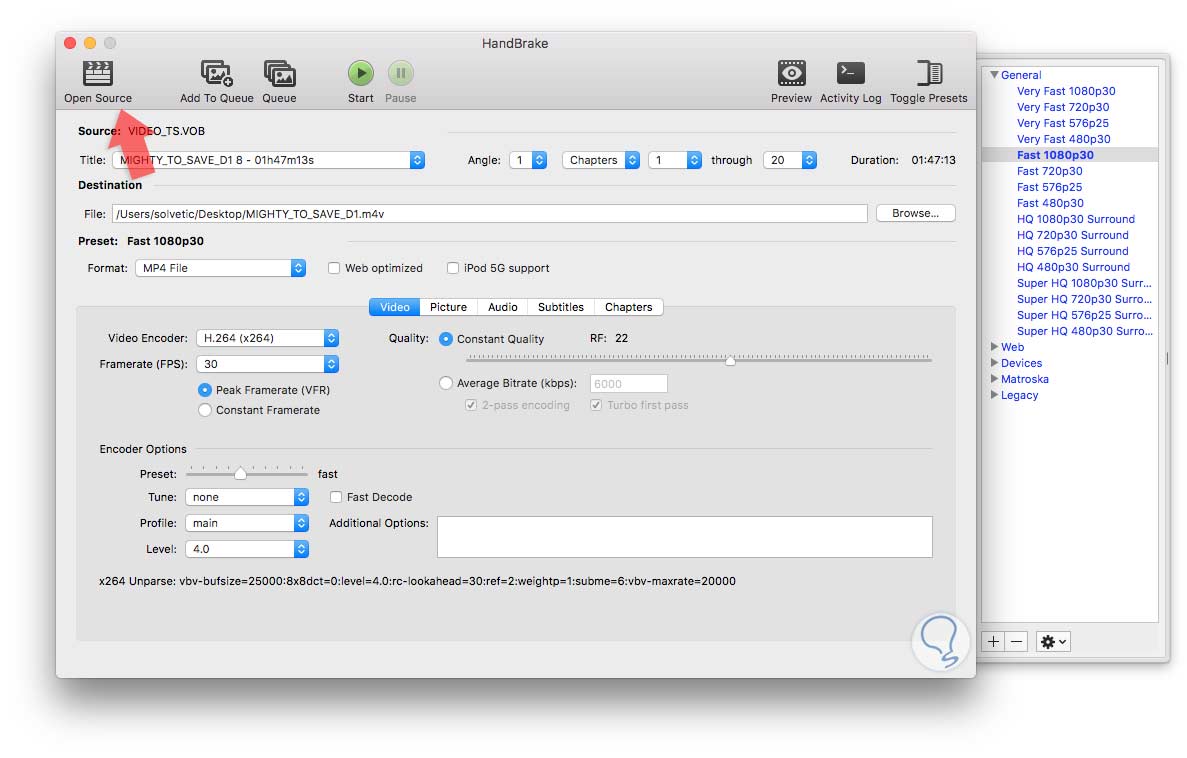The height and width of the screenshot is (758, 1187).
Task: Start encoding with green play button
Action: click(x=360, y=73)
